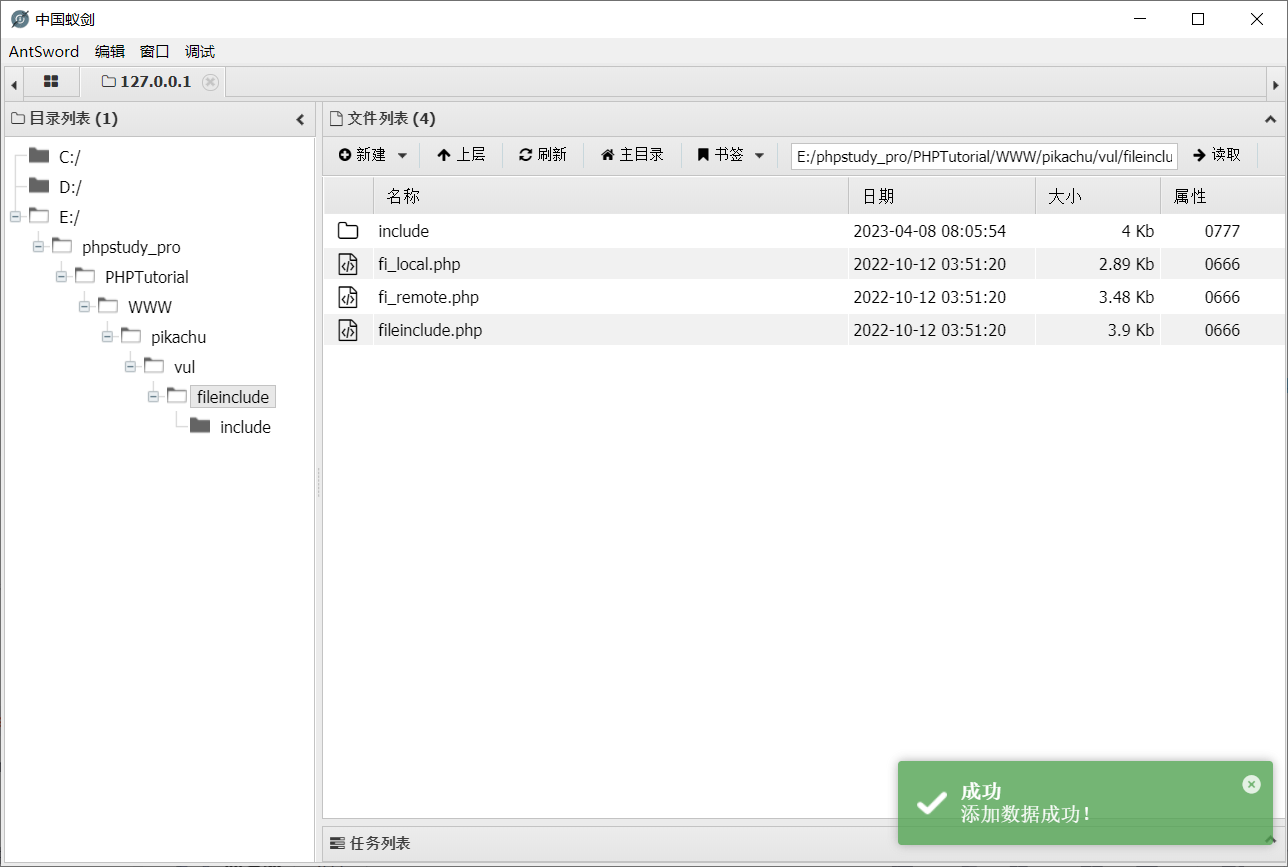Select the vul folder in the tree
Image resolution: width=1288 pixels, height=867 pixels.
coord(184,367)
